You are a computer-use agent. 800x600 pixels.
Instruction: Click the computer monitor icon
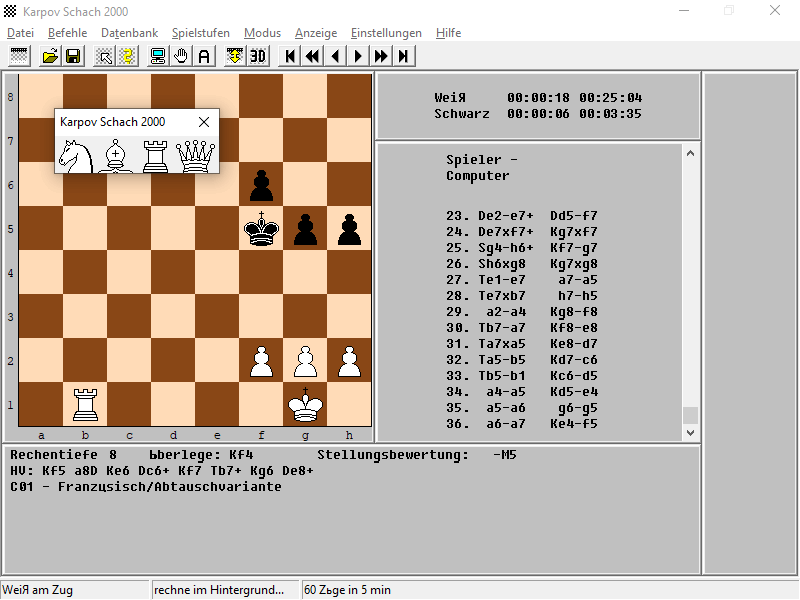(x=158, y=56)
